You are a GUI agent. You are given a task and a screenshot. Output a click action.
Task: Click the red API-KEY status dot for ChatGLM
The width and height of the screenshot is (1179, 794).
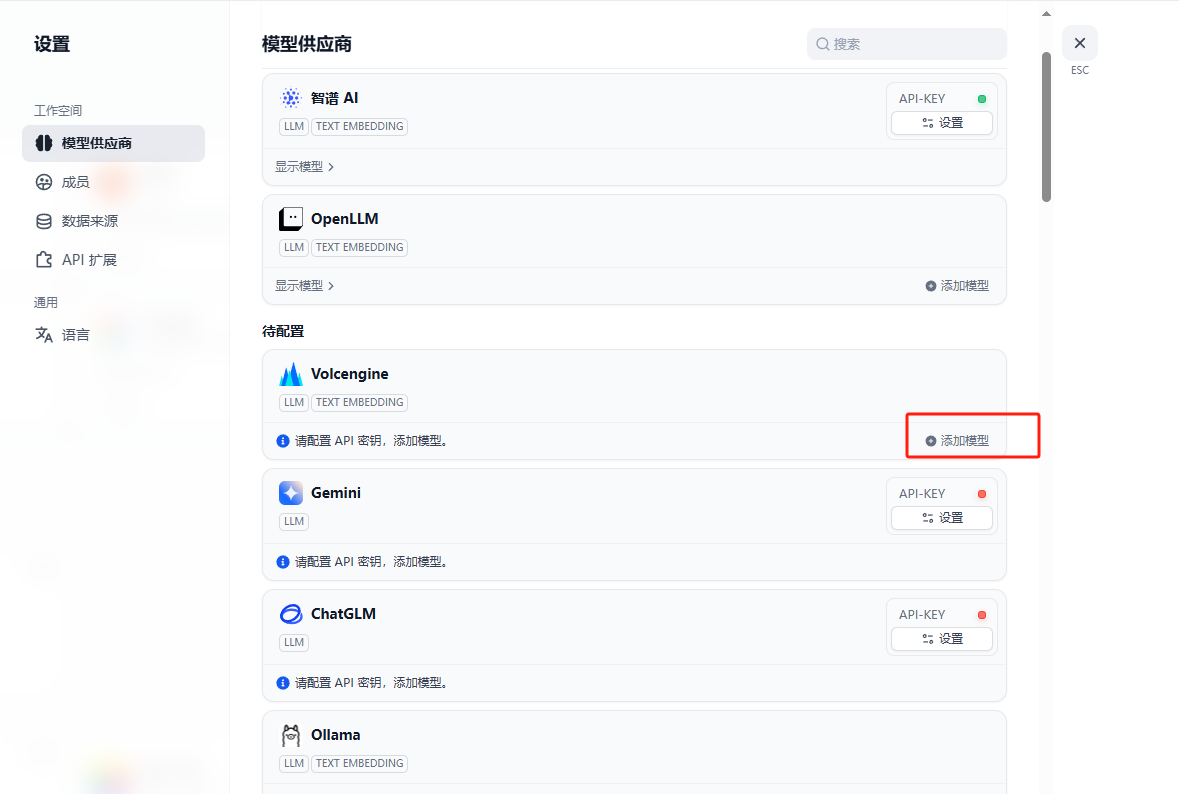pyautogui.click(x=981, y=615)
